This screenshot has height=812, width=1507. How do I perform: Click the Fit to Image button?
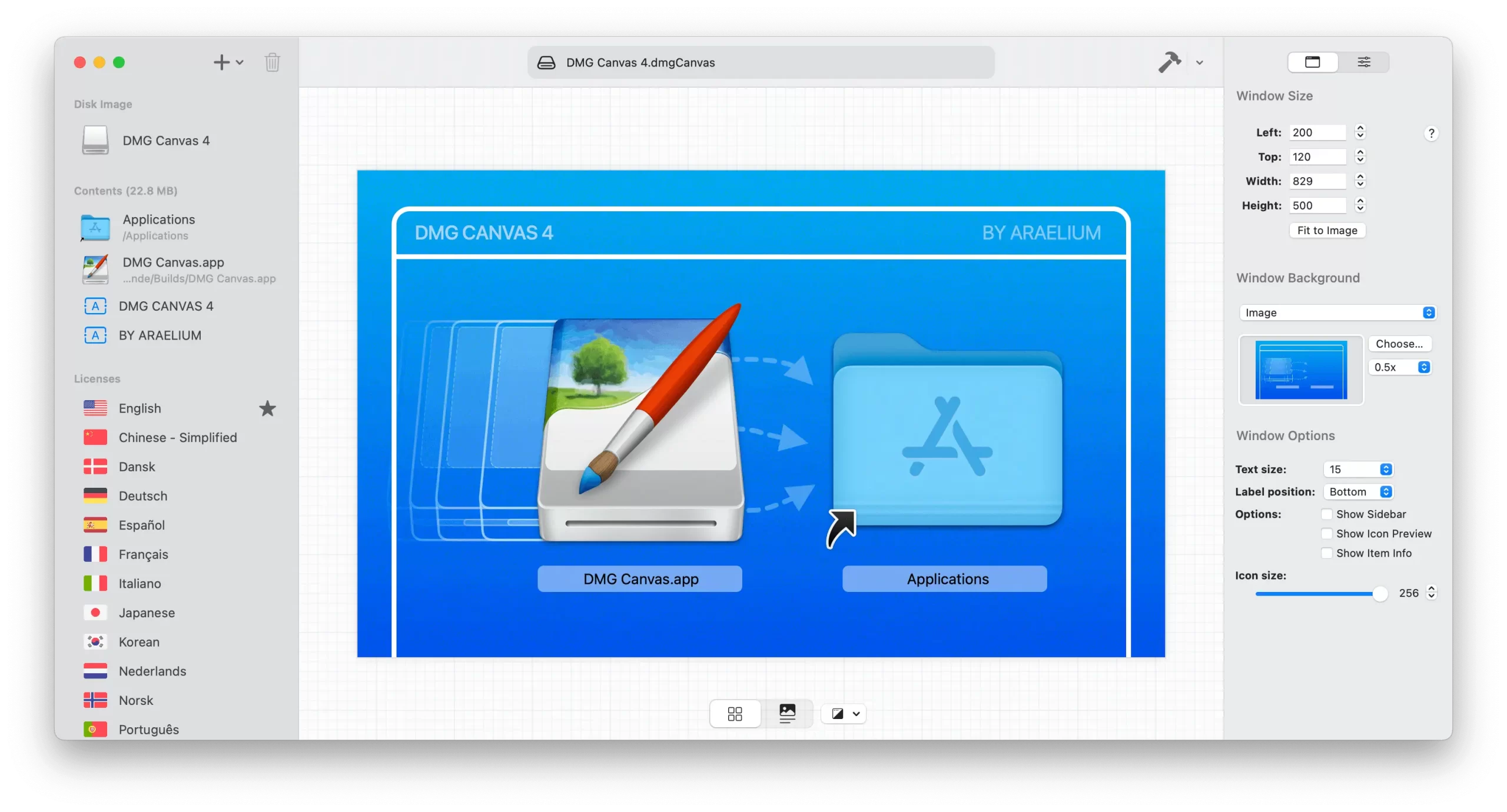1327,231
